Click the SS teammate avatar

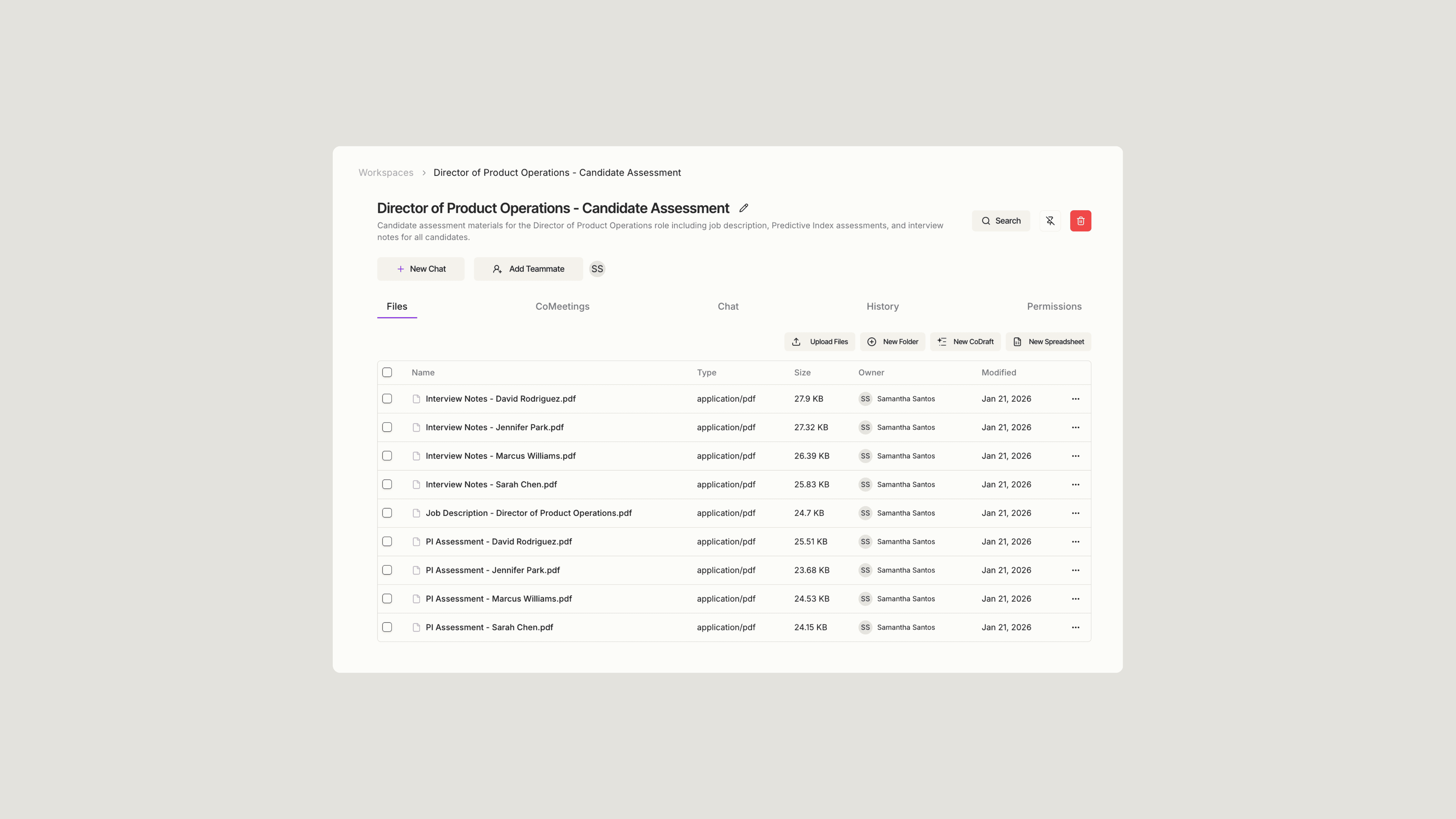click(597, 269)
